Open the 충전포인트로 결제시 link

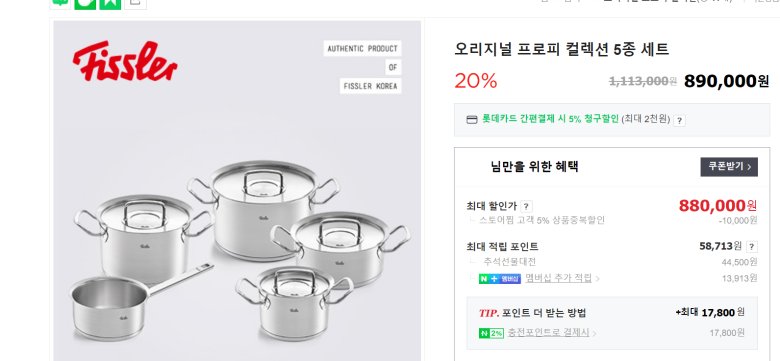(548, 333)
